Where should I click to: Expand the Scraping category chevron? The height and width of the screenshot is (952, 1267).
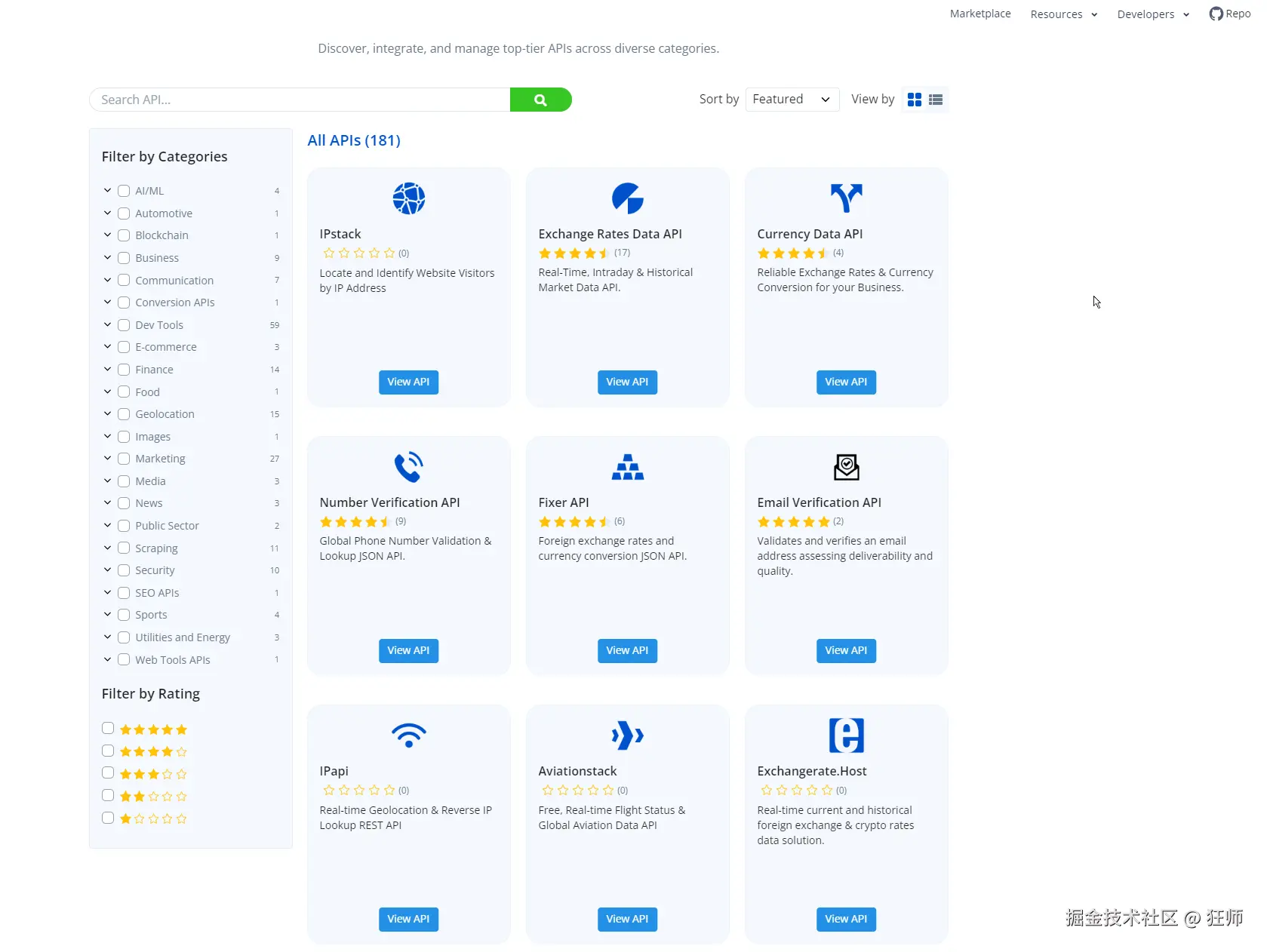pyautogui.click(x=107, y=548)
